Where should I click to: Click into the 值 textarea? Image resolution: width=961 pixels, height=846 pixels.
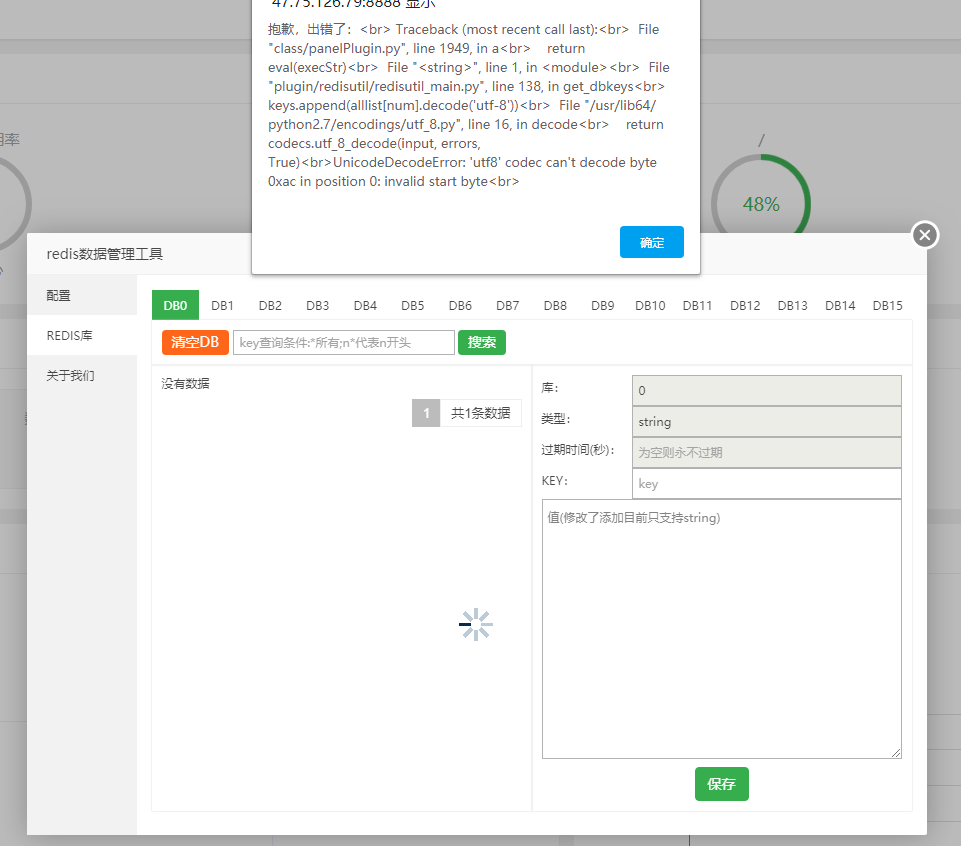[x=721, y=629]
